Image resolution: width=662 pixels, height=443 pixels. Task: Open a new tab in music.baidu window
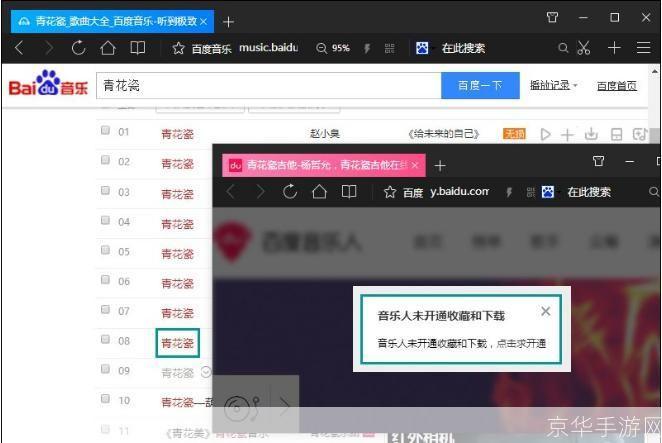[x=228, y=22]
